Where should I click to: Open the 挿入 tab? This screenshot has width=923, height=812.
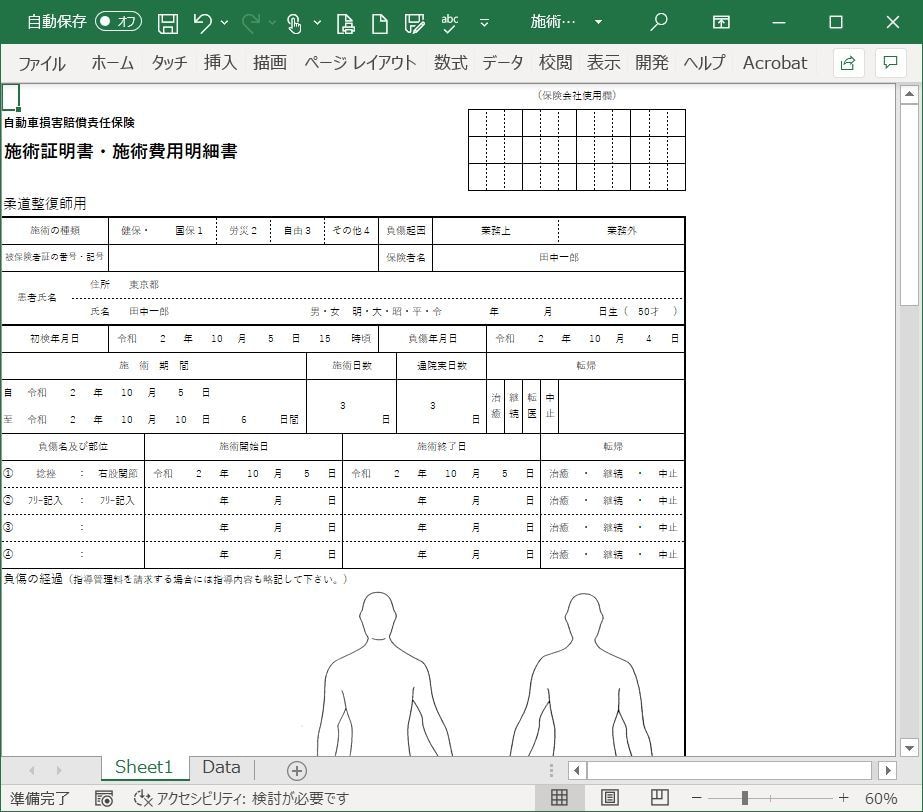220,63
